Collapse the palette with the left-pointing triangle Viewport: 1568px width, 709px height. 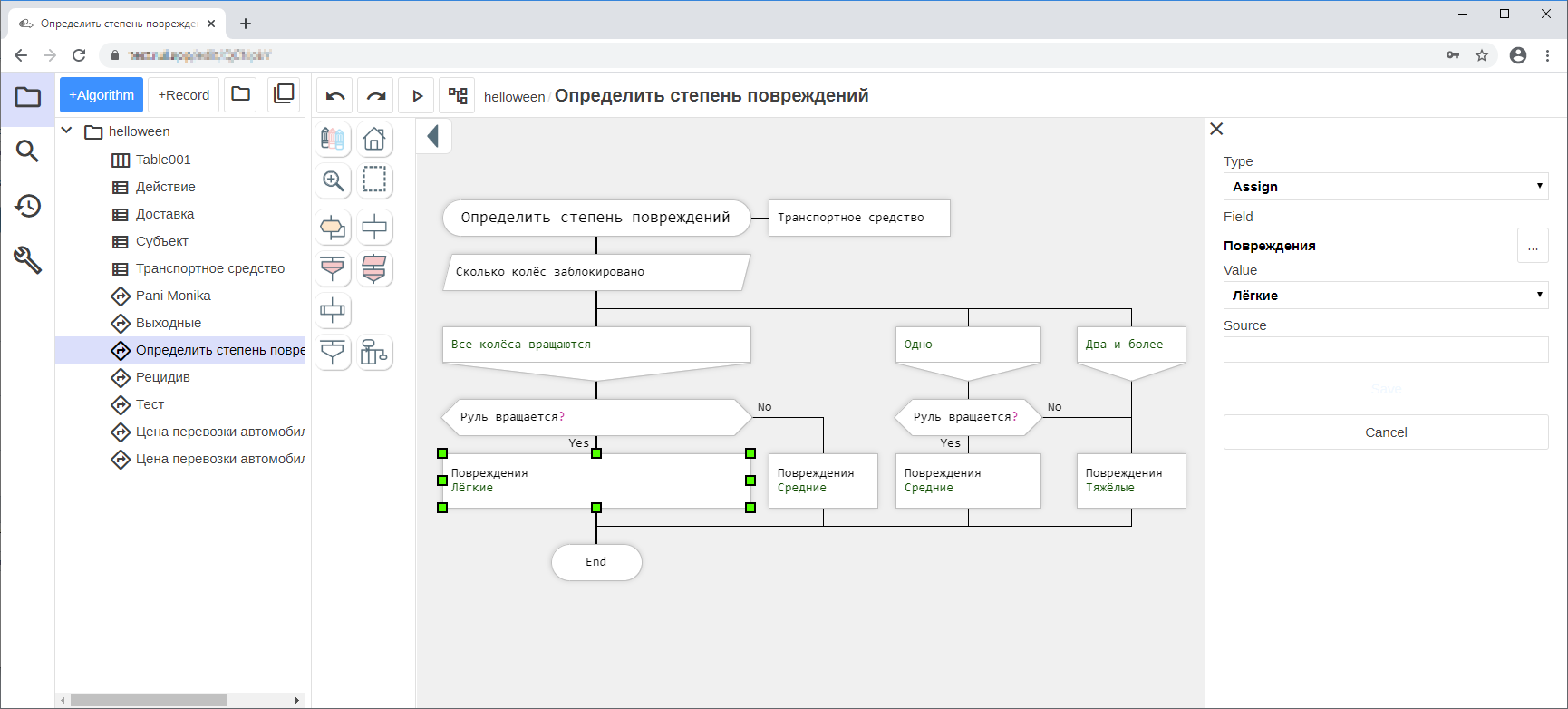433,136
